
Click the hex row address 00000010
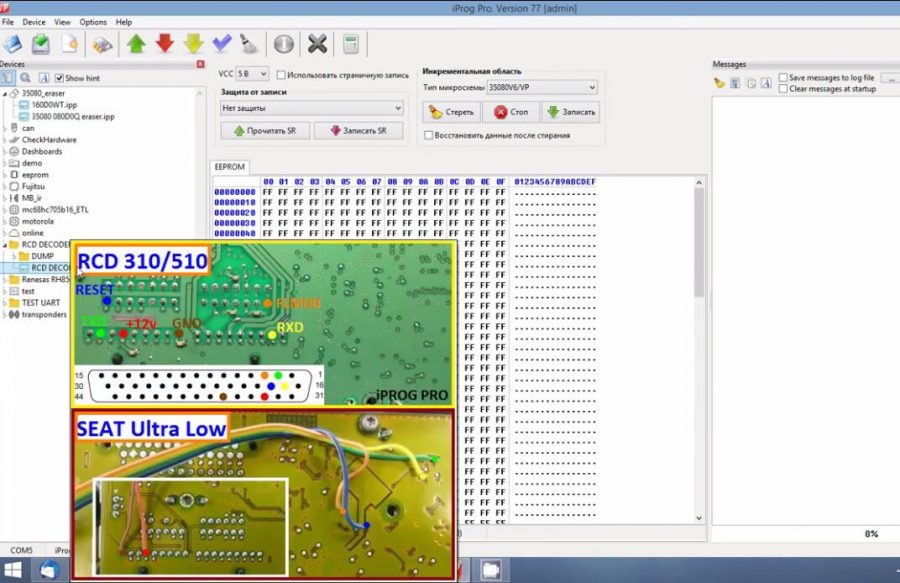(x=235, y=202)
